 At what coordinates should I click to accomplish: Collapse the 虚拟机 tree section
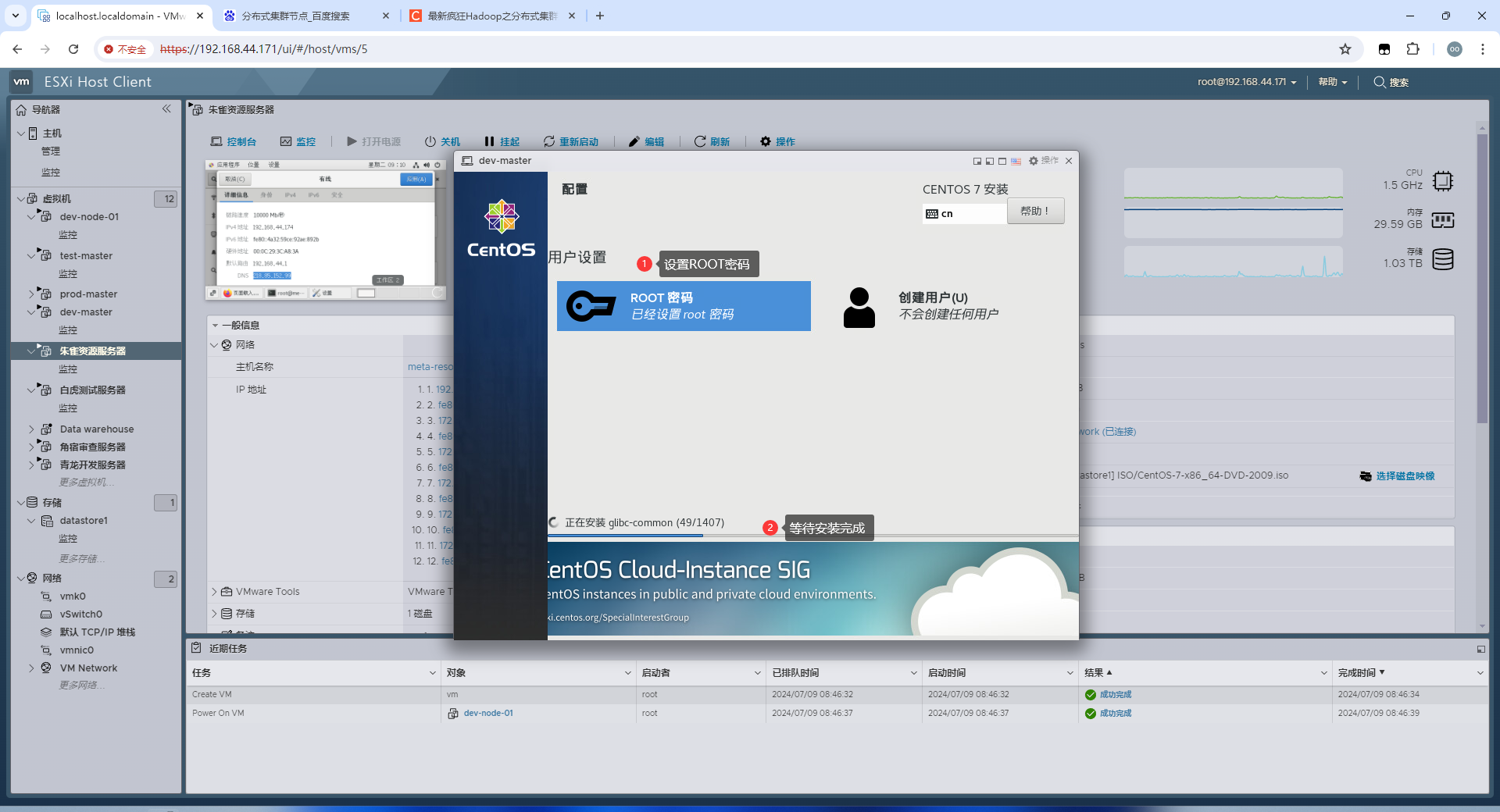[20, 199]
